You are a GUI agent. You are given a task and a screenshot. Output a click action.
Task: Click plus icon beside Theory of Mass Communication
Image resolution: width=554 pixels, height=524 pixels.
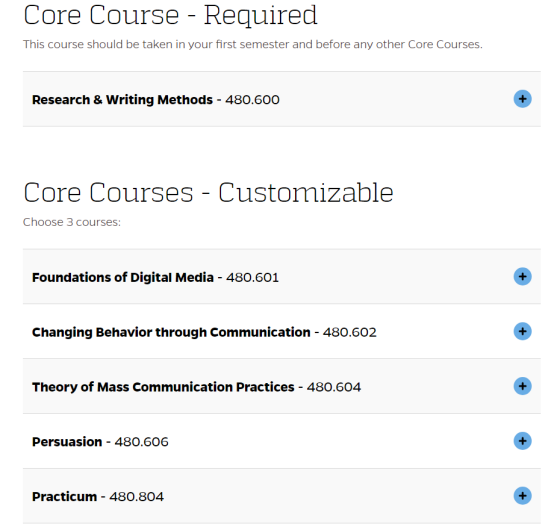522,386
